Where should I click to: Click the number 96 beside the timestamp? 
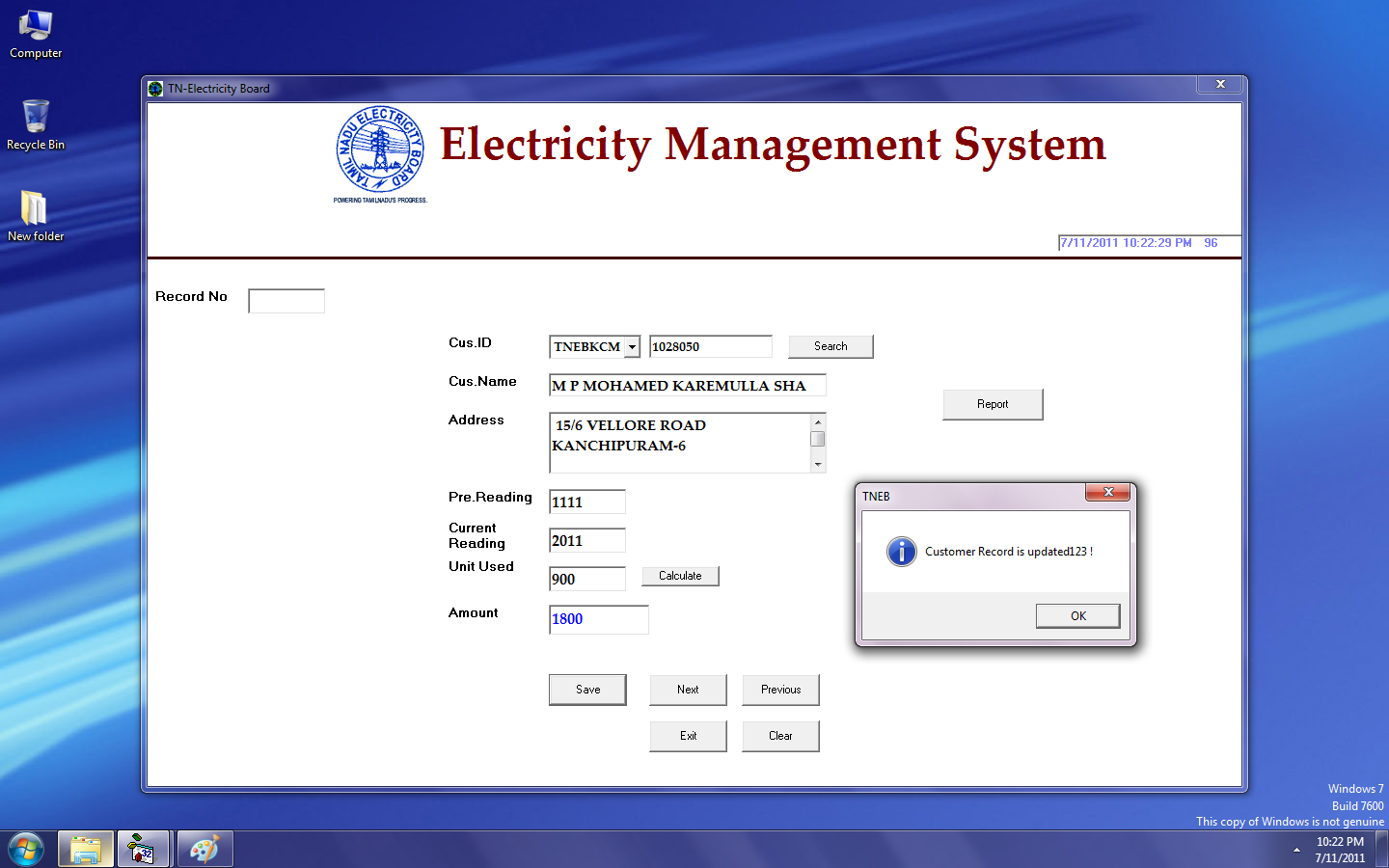coord(1211,243)
